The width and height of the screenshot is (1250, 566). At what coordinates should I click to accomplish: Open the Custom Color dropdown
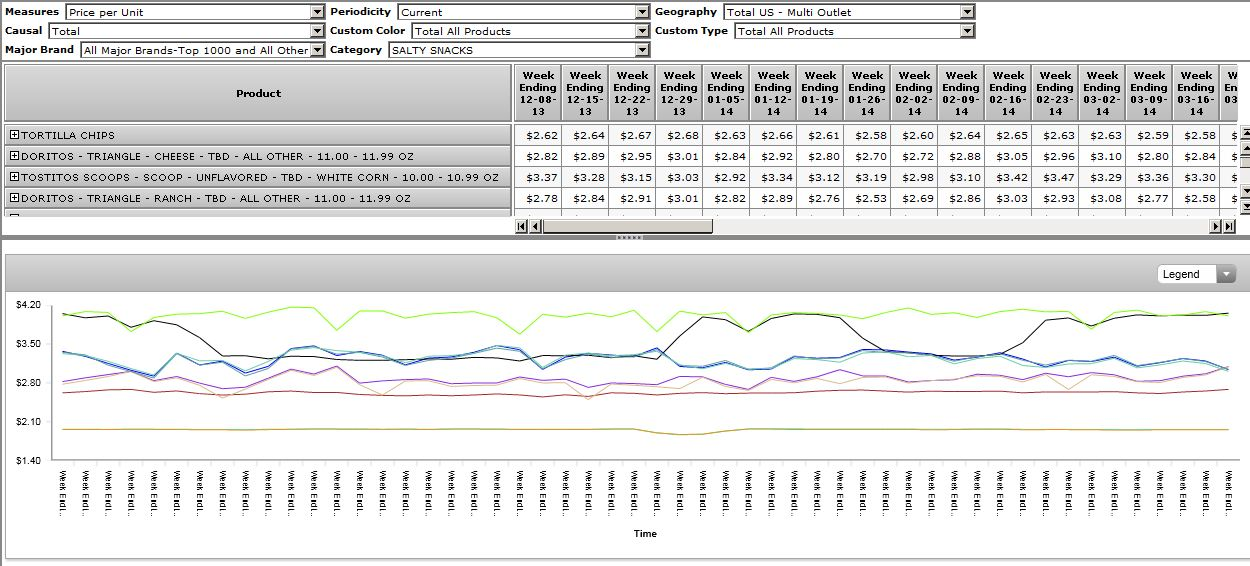(x=642, y=31)
